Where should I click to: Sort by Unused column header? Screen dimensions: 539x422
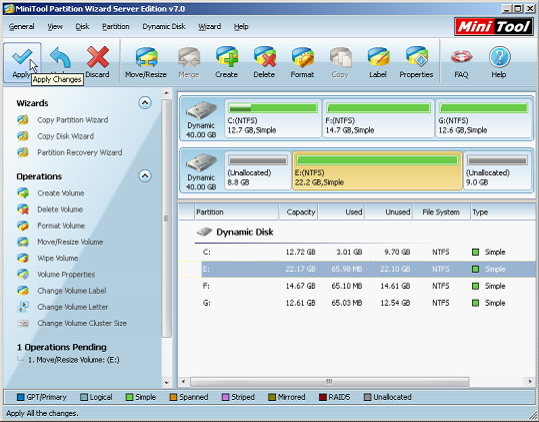pyautogui.click(x=389, y=212)
